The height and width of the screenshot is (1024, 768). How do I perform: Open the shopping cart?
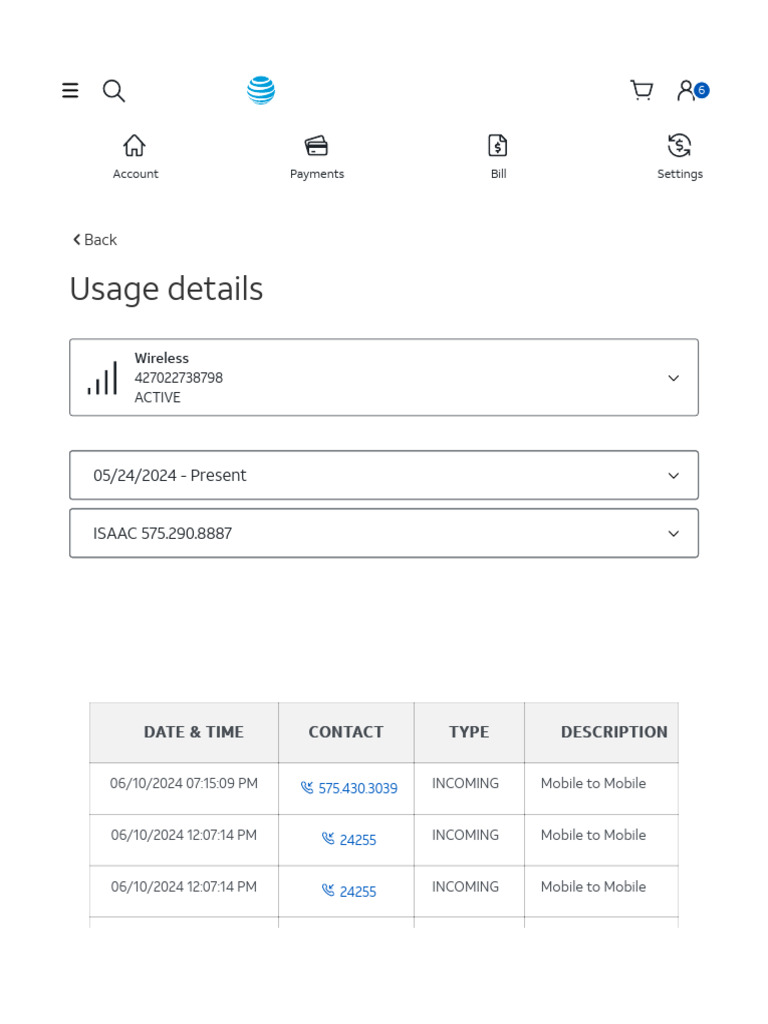[x=641, y=90]
